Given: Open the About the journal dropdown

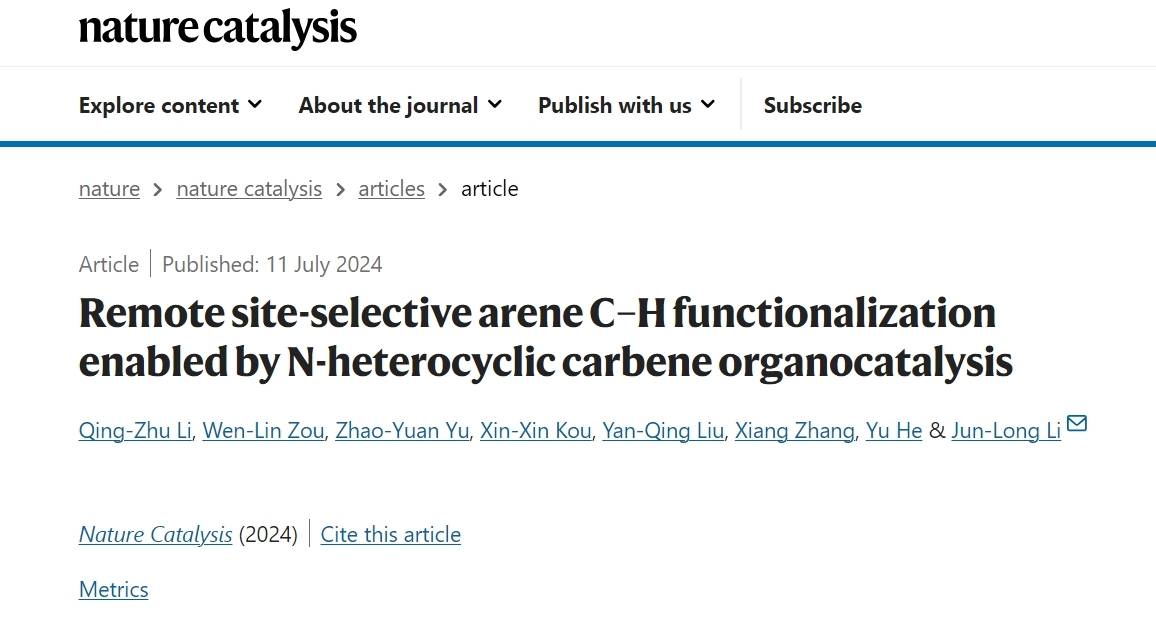Looking at the screenshot, I should point(400,105).
